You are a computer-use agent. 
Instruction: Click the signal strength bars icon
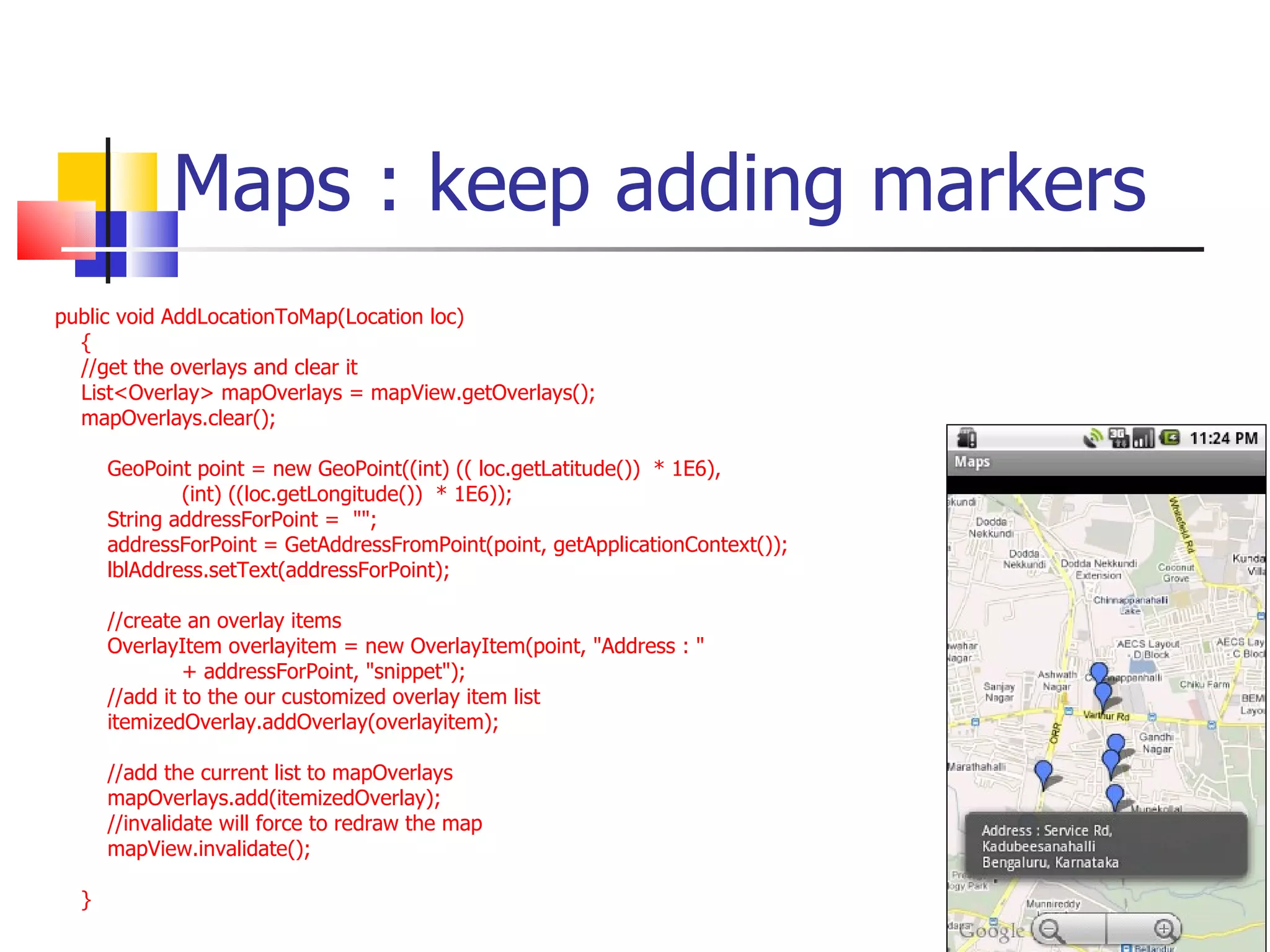point(1143,438)
